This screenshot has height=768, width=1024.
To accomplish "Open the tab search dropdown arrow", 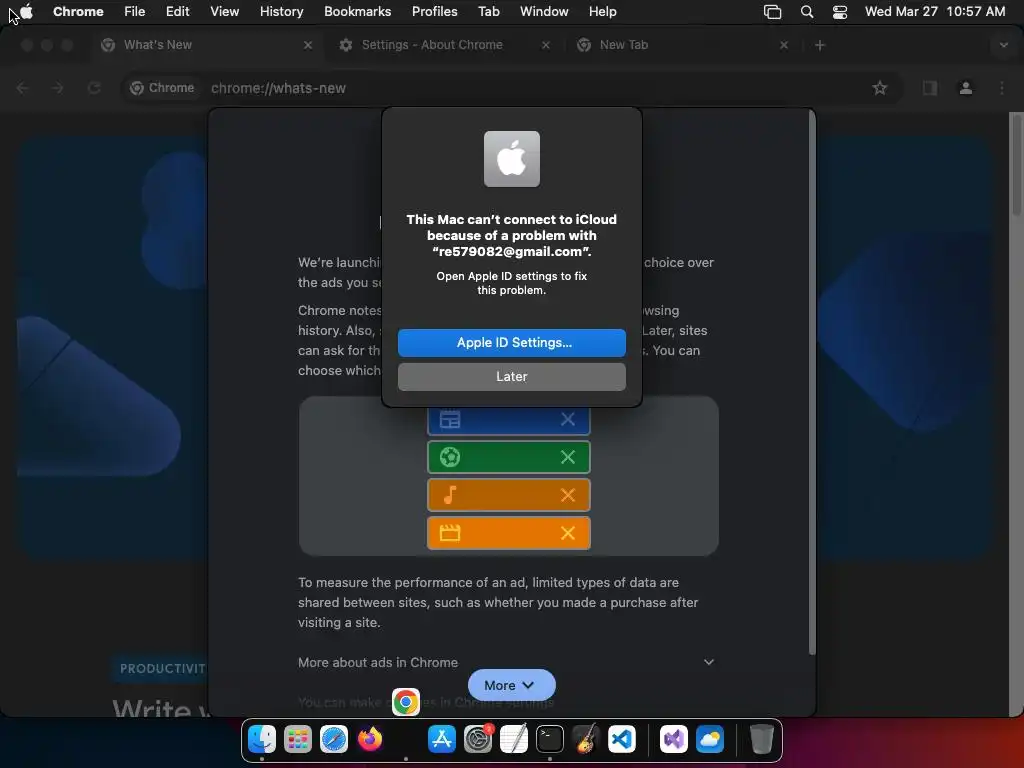I will click(x=1004, y=45).
